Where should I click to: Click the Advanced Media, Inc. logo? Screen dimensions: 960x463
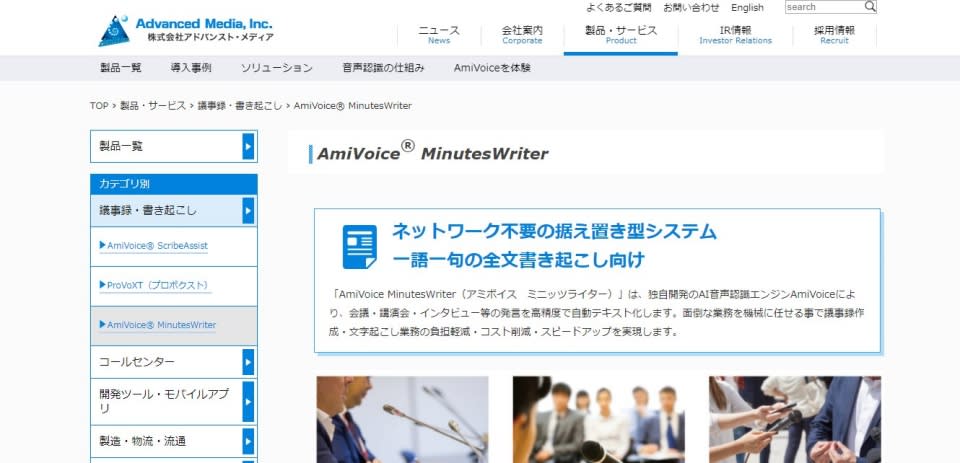pos(186,31)
